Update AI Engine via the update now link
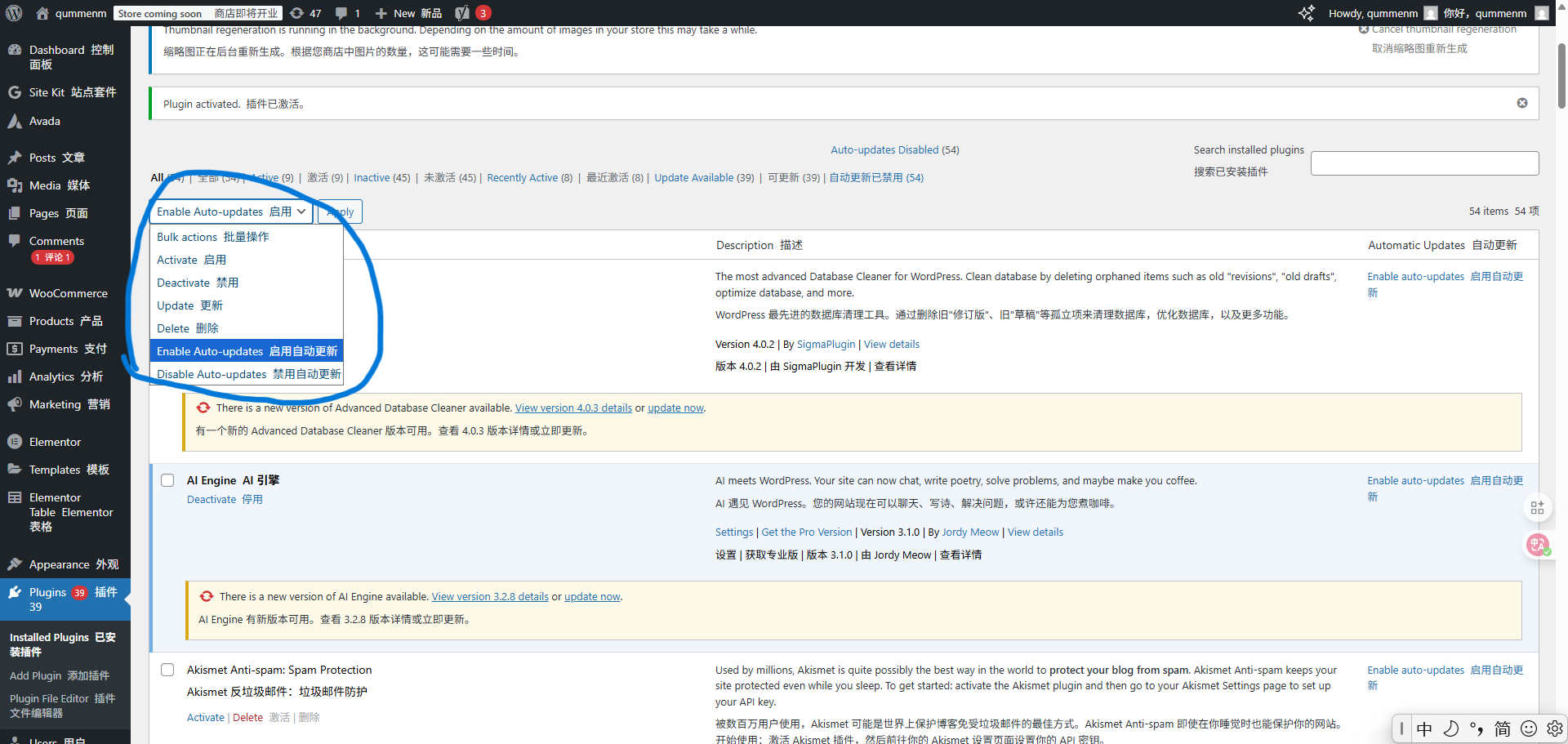This screenshot has height=744, width=1568. coord(591,596)
